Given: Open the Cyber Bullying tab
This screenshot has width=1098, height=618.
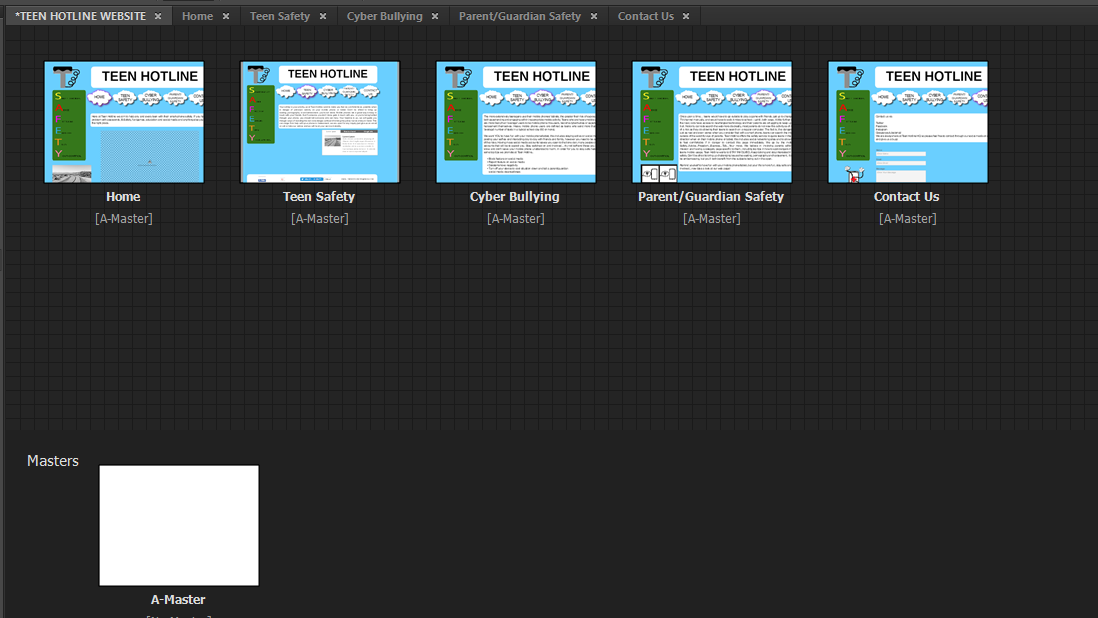Looking at the screenshot, I should click(x=384, y=16).
